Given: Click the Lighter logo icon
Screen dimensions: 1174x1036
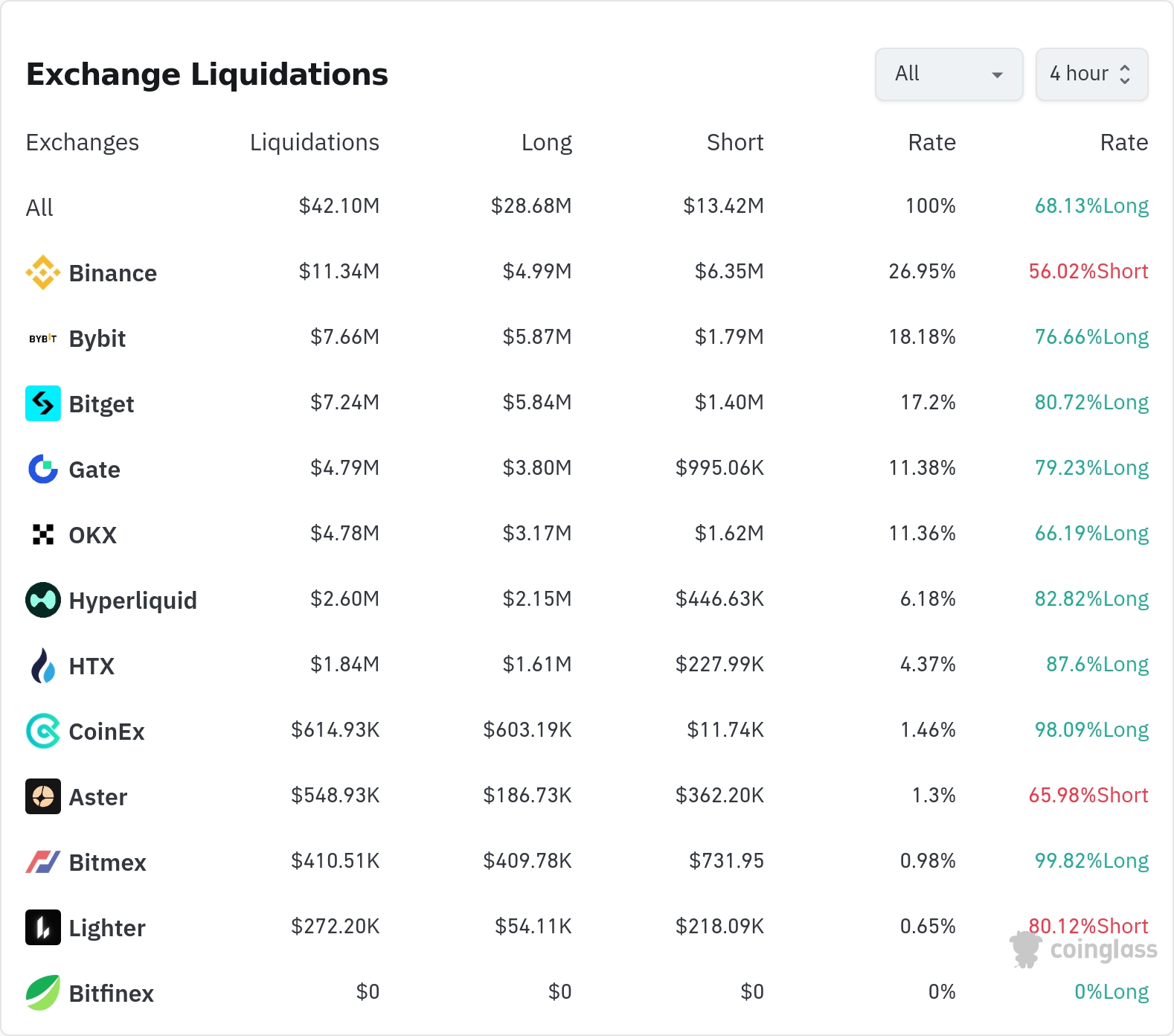Looking at the screenshot, I should pyautogui.click(x=43, y=927).
